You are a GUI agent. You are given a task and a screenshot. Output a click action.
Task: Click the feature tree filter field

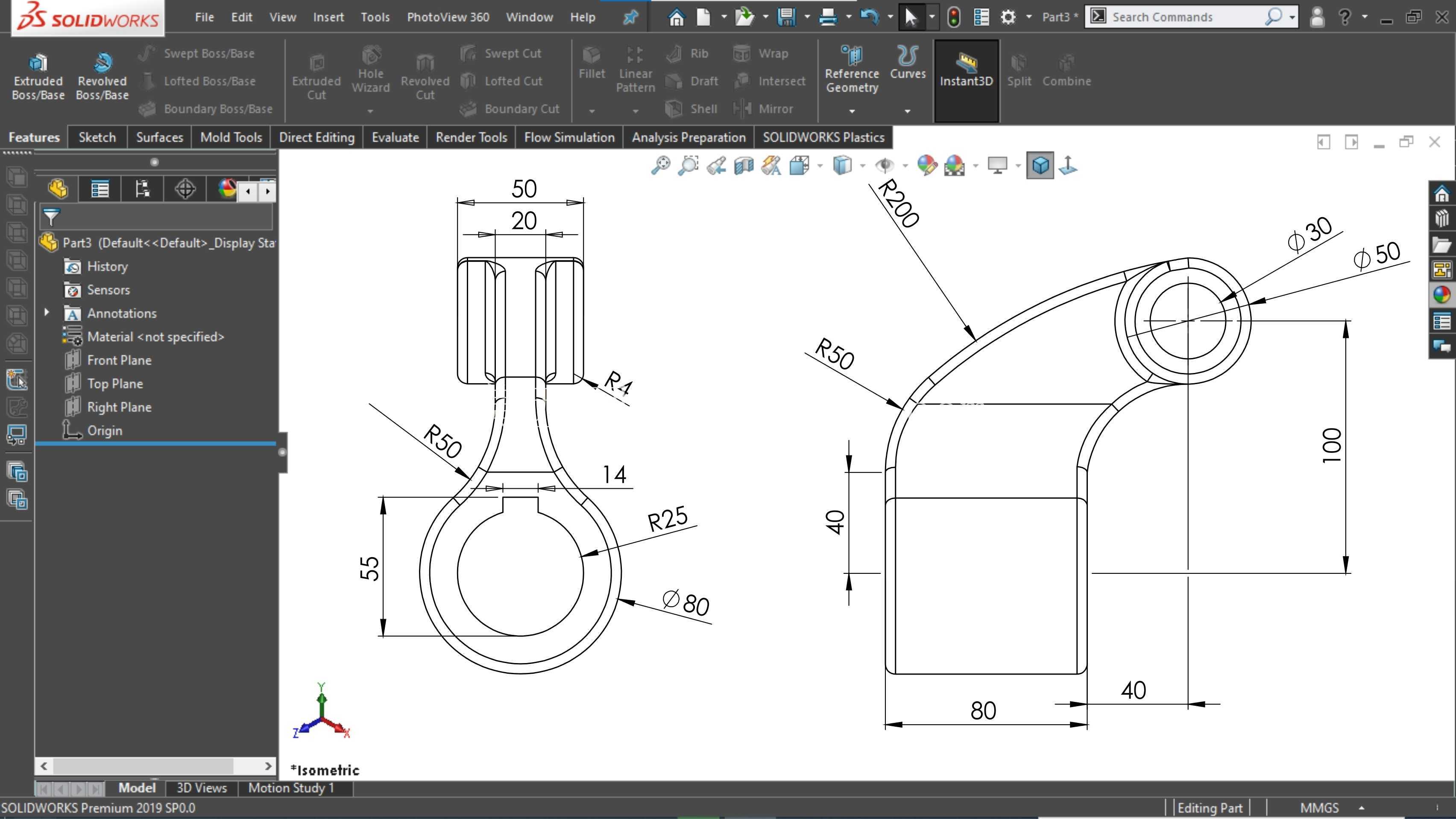point(156,217)
